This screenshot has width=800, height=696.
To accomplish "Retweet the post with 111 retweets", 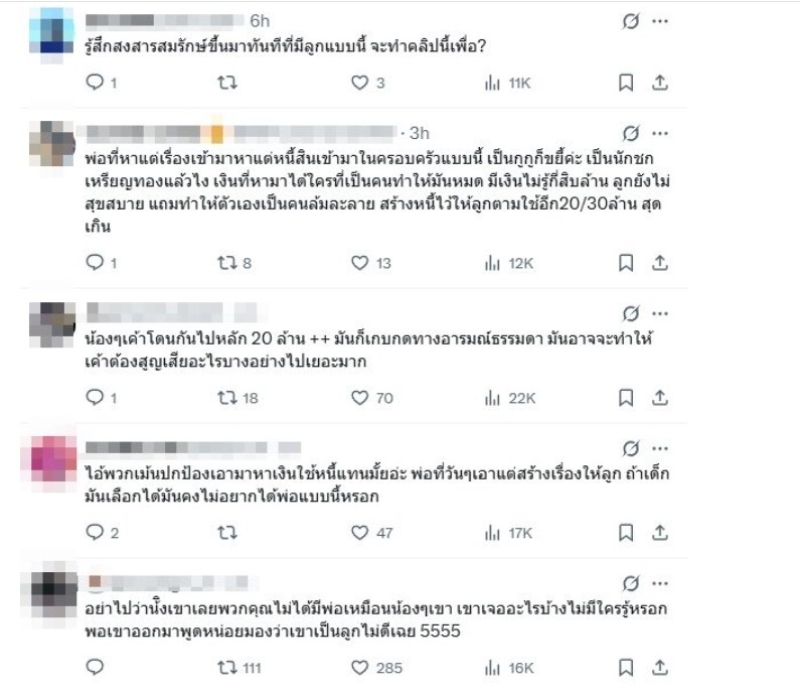I will click(227, 667).
